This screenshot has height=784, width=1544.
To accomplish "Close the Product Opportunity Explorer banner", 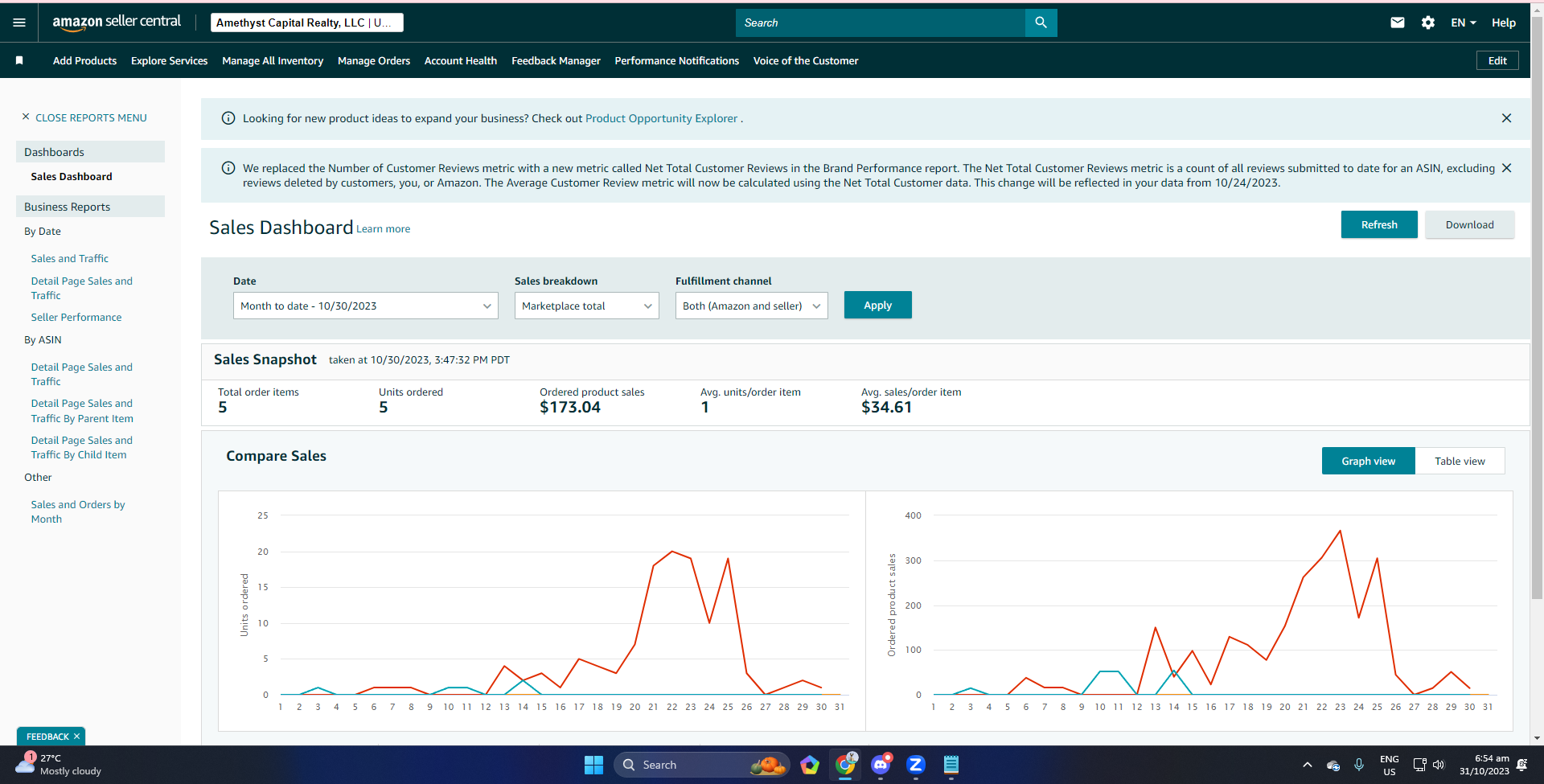I will coord(1506,118).
